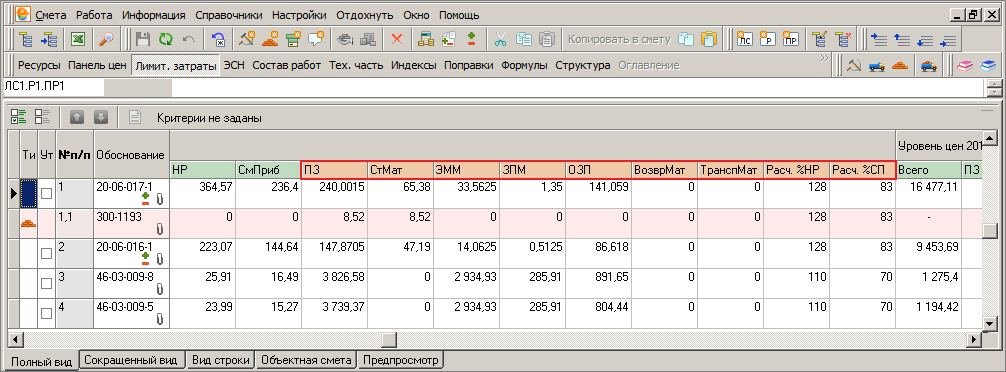Open search with the magnifier icon

pyautogui.click(x=108, y=40)
